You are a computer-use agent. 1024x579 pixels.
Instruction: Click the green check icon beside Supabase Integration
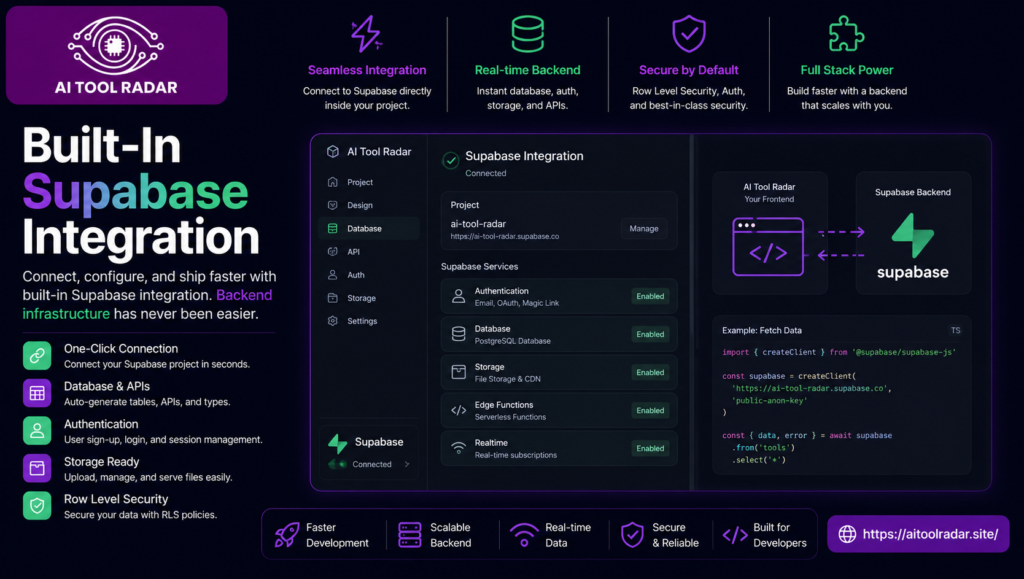pyautogui.click(x=451, y=160)
